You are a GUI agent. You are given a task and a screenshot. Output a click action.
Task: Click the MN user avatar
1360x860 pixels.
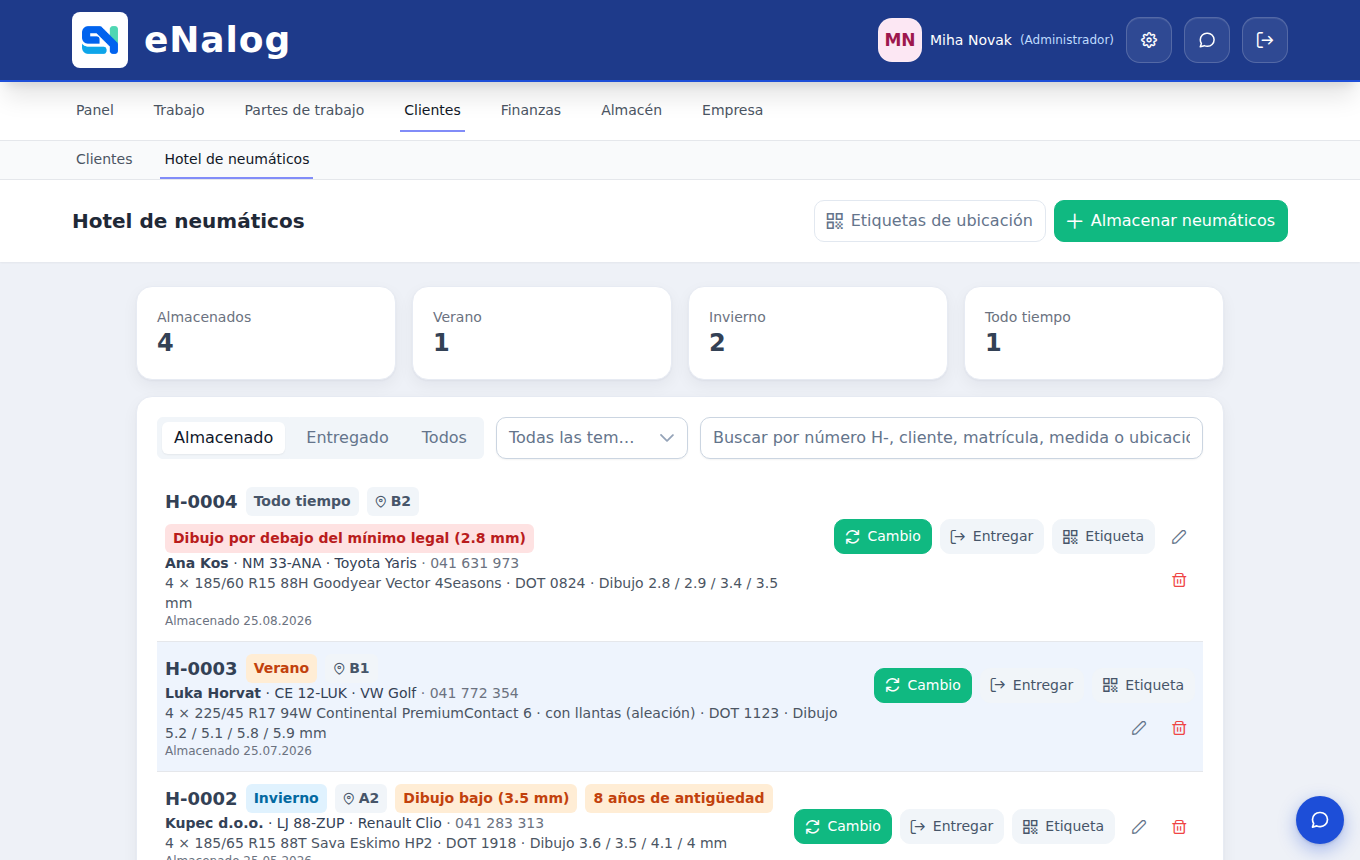coord(900,40)
